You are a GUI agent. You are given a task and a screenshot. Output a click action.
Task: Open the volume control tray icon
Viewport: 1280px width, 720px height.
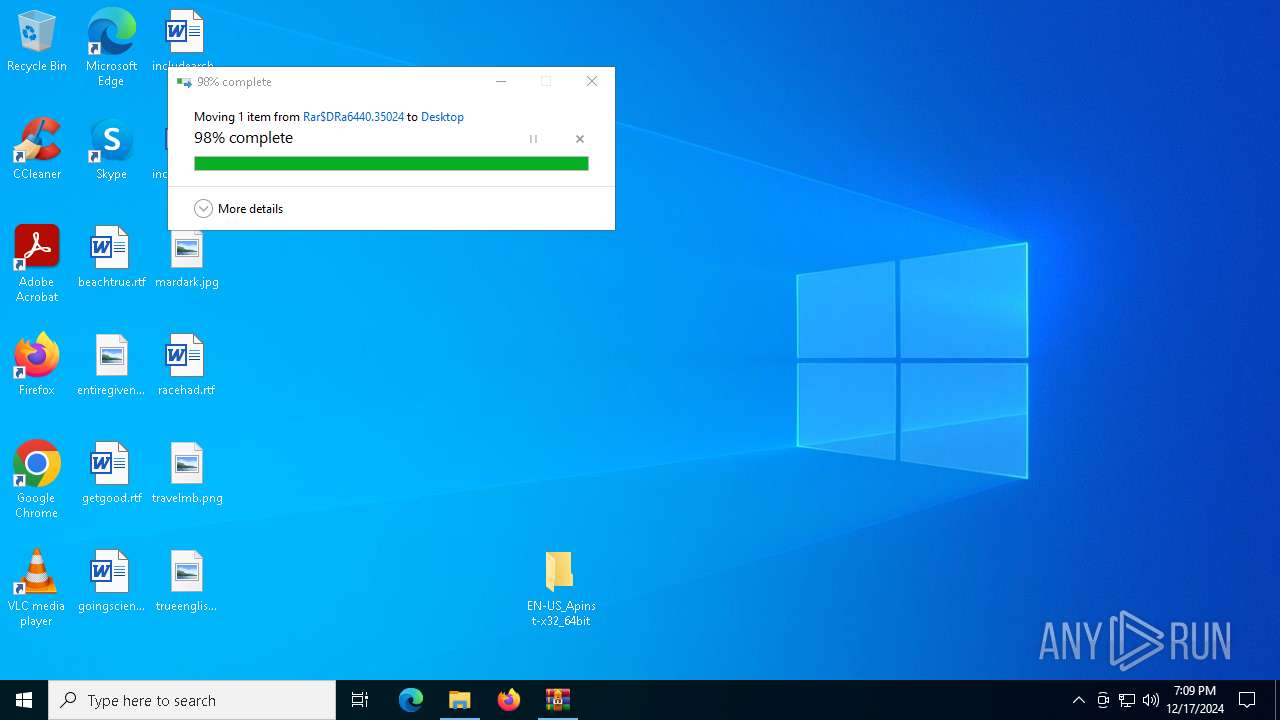tap(1151, 700)
